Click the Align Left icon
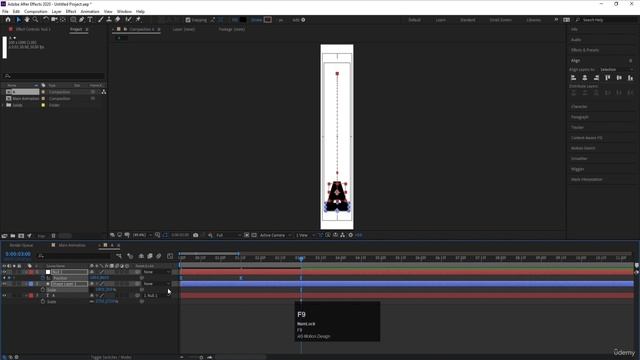The width and height of the screenshot is (640, 360). (573, 78)
